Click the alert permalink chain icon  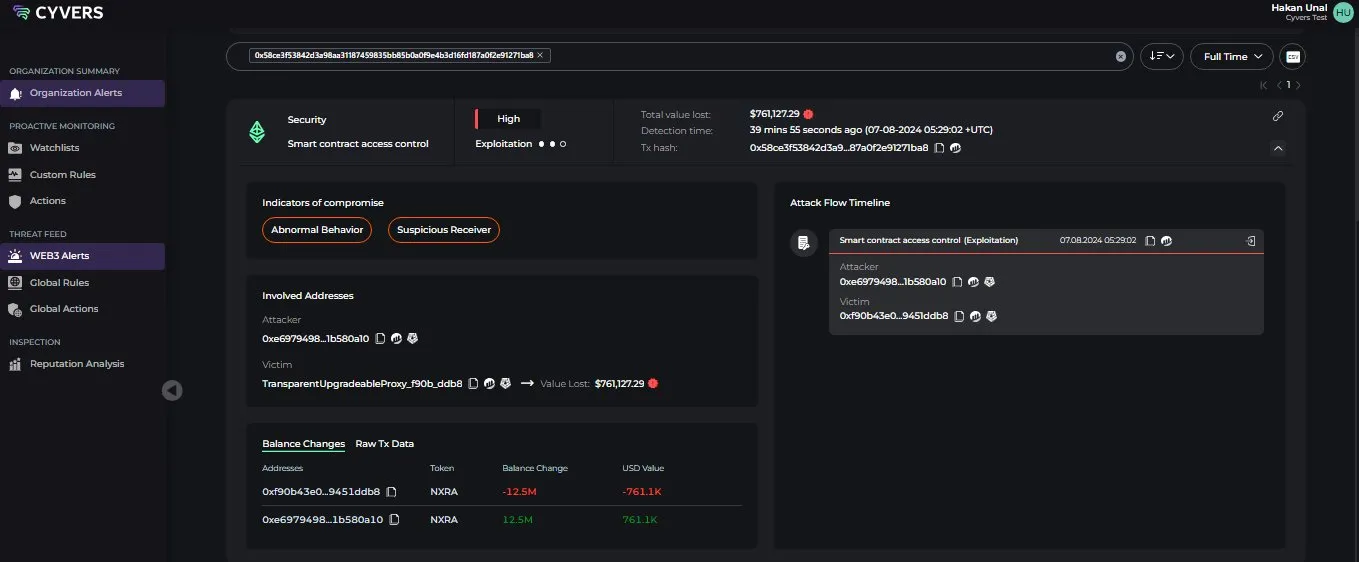tap(1277, 116)
